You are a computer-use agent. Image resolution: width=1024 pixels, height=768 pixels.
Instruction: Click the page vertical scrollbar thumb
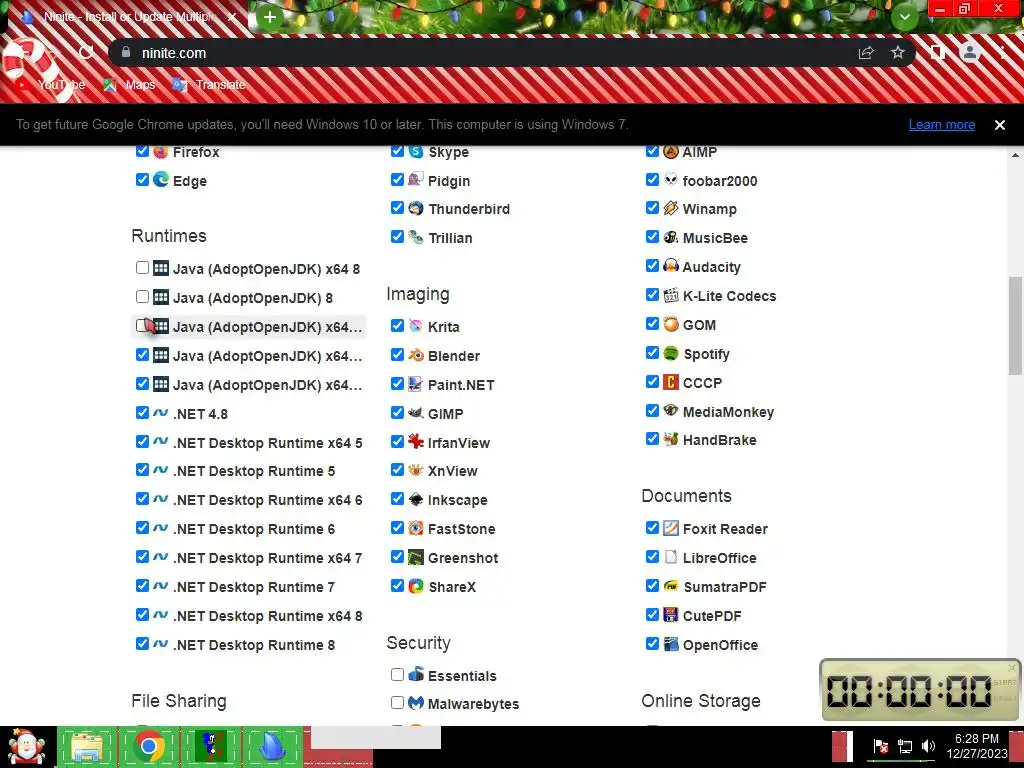coord(1015,325)
